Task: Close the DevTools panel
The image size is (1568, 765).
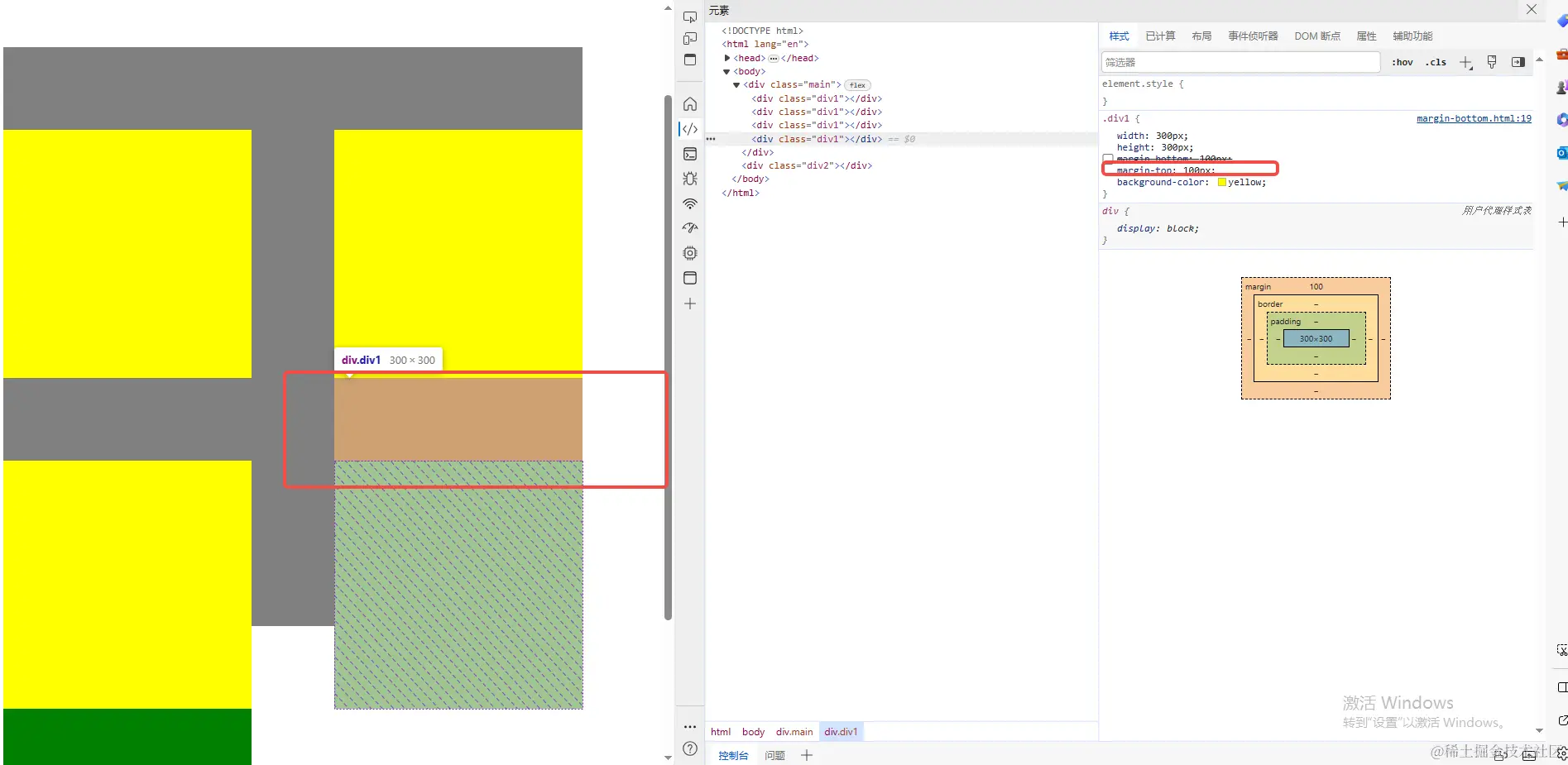Action: tap(1532, 9)
